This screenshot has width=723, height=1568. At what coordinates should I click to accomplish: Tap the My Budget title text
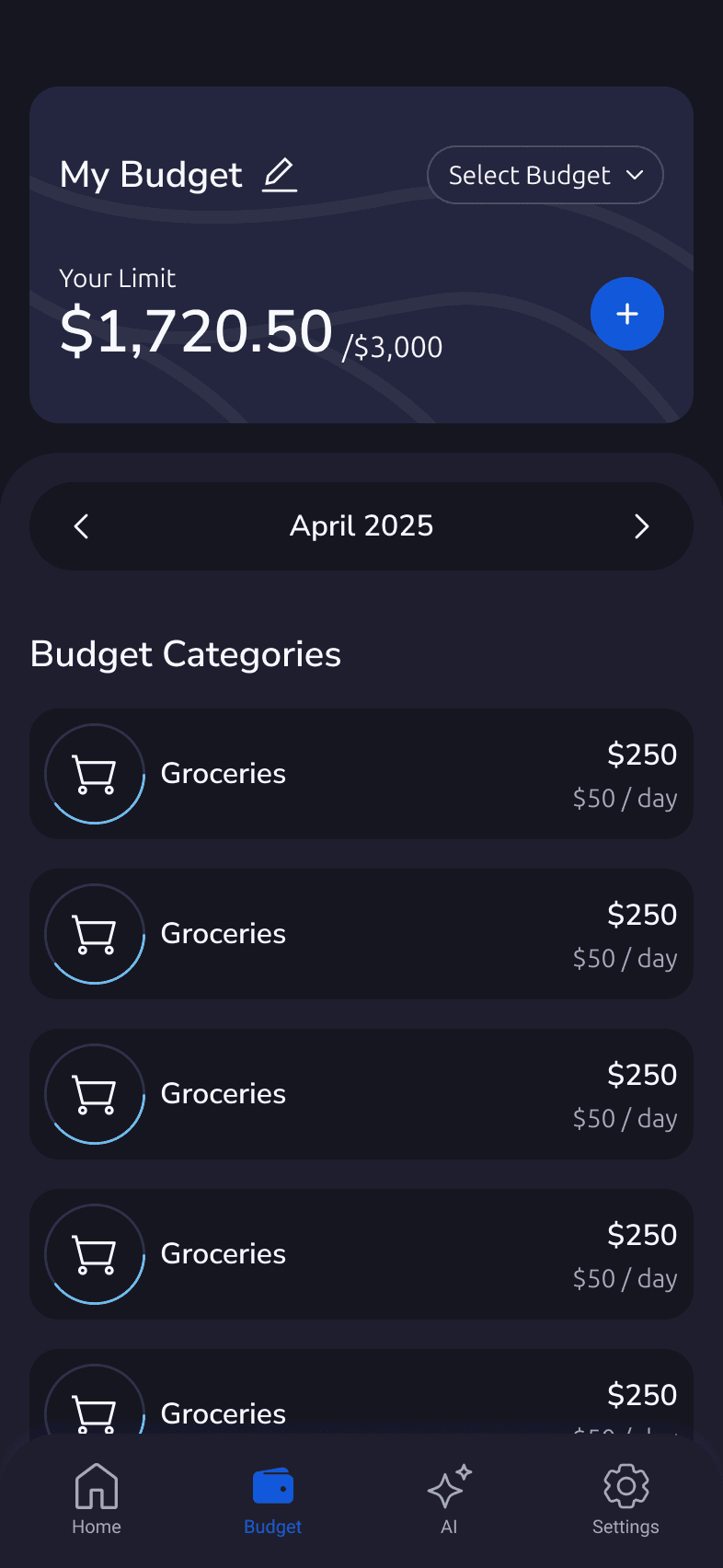tap(151, 175)
